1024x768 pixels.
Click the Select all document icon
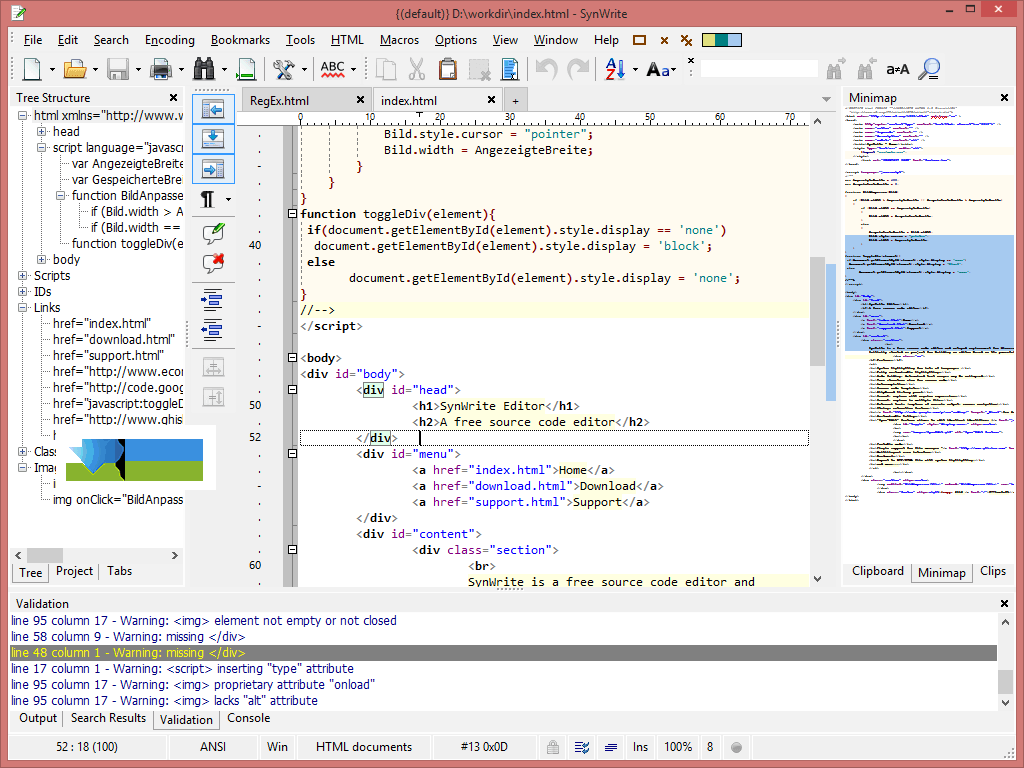(510, 69)
